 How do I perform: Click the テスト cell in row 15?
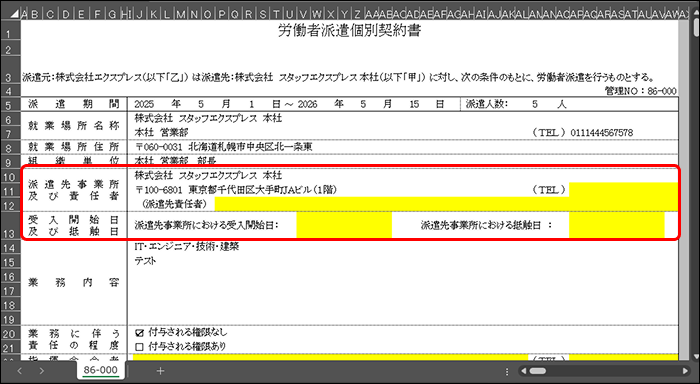tap(145, 261)
